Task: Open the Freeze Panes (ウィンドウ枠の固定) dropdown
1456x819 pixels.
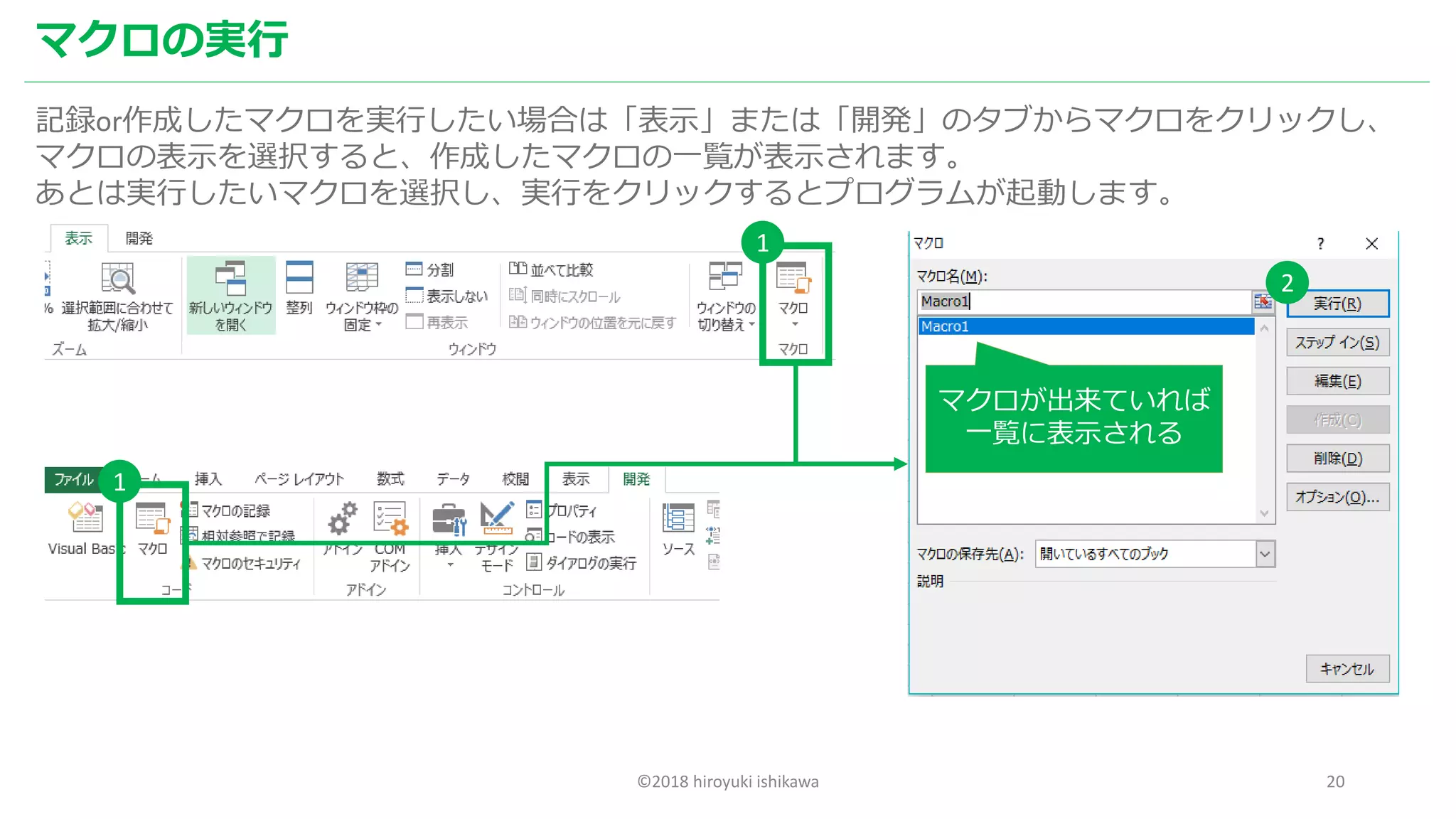Action: coord(362,296)
